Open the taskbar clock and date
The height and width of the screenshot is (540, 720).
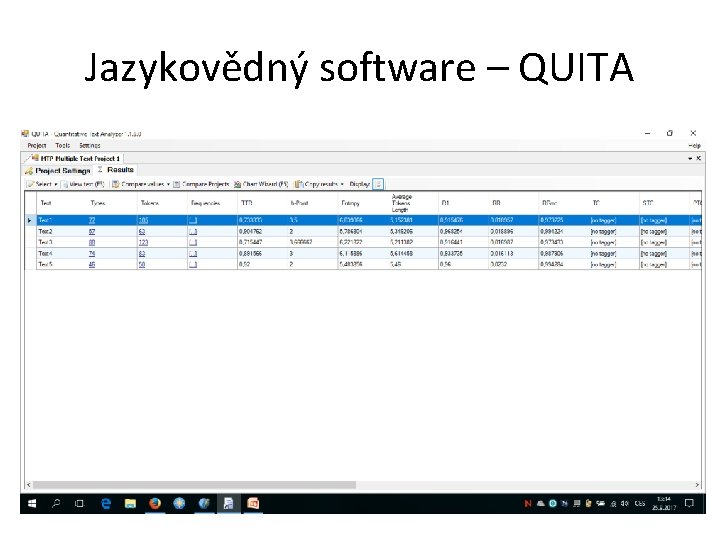point(664,504)
